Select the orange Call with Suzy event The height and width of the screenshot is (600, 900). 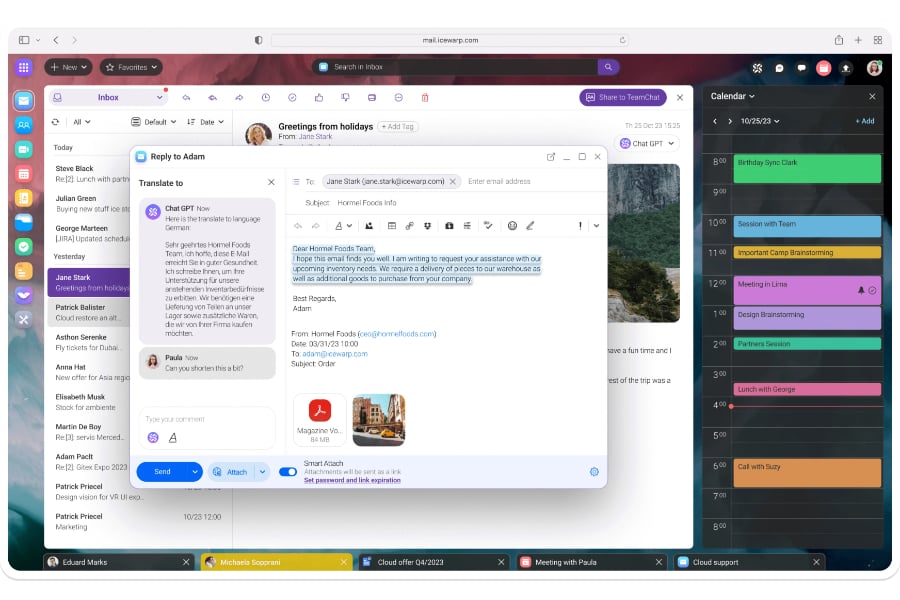808,472
